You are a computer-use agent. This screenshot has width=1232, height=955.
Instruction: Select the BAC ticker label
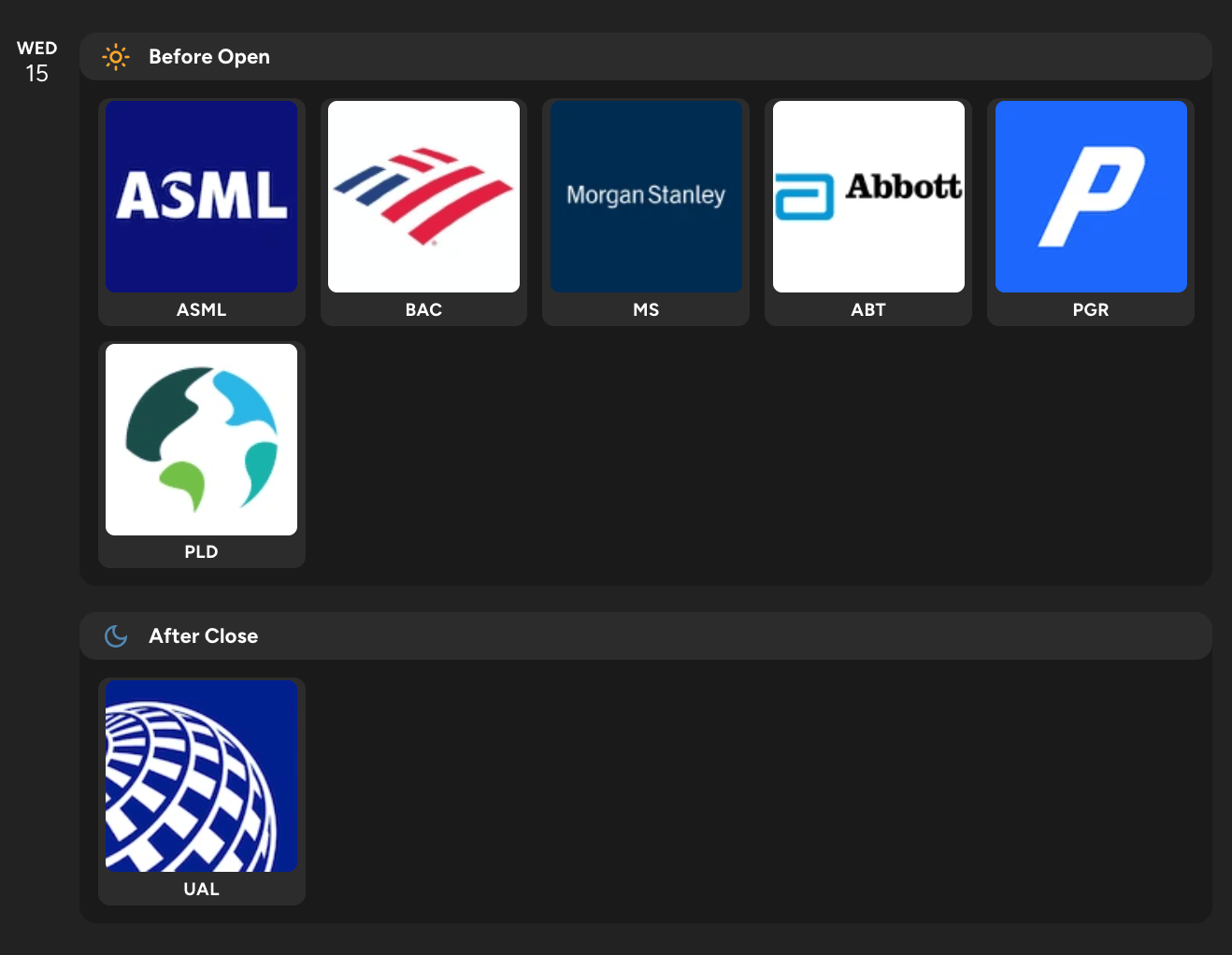tap(423, 309)
